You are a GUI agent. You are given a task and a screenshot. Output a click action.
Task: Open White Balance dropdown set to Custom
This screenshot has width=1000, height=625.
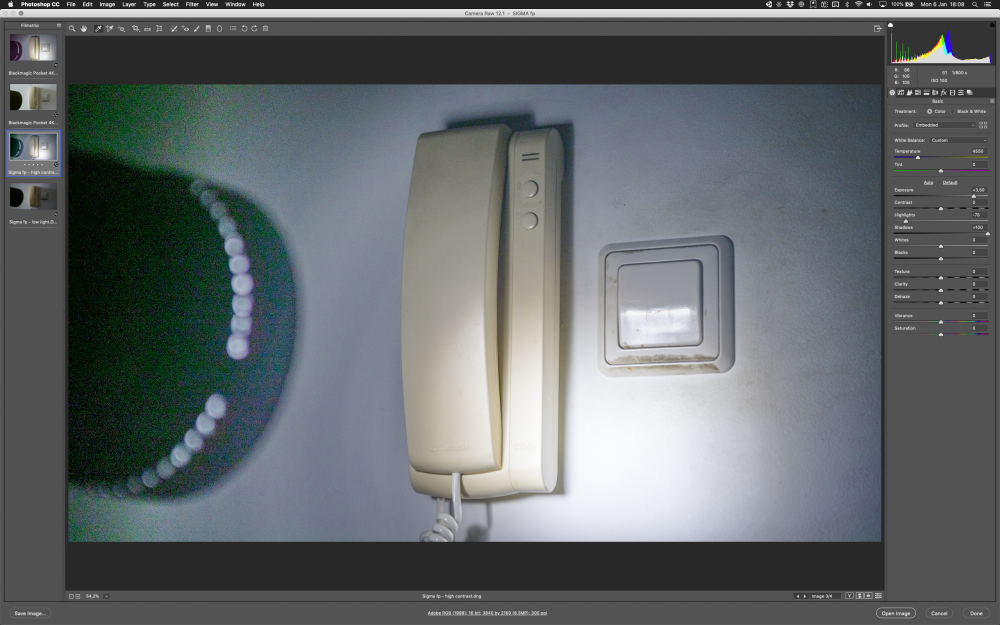point(960,140)
